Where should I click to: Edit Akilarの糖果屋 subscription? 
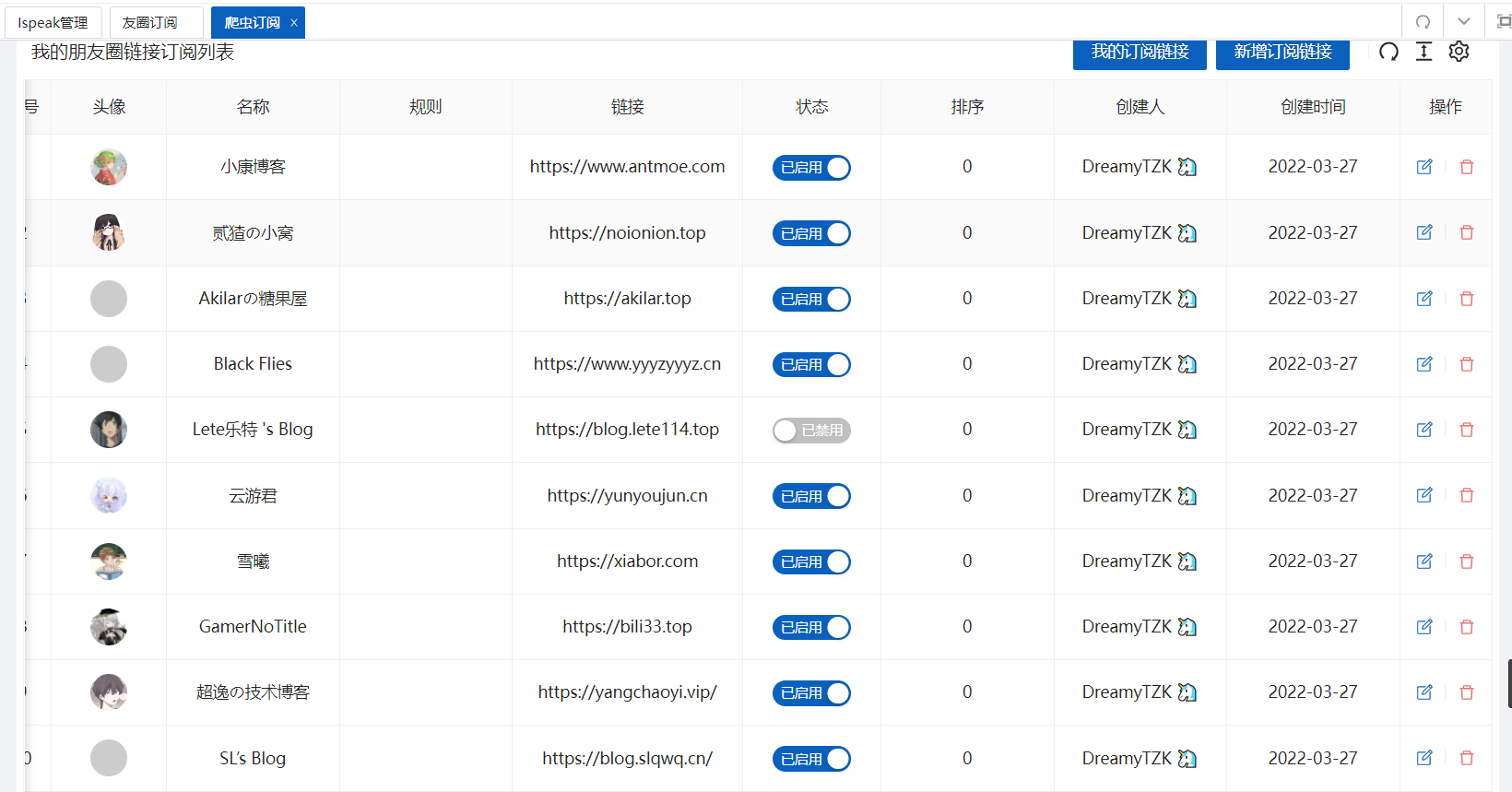(1424, 299)
